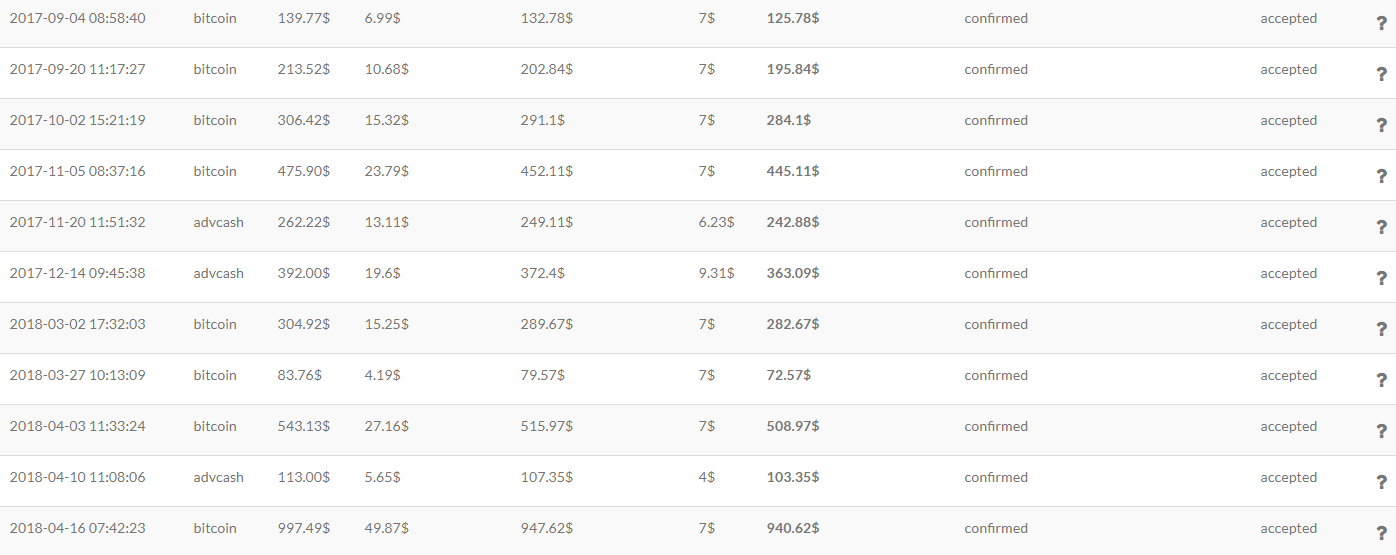Viewport: 1396px width, 555px height.
Task: Click the 452.11$ value cell
Action: coord(546,171)
